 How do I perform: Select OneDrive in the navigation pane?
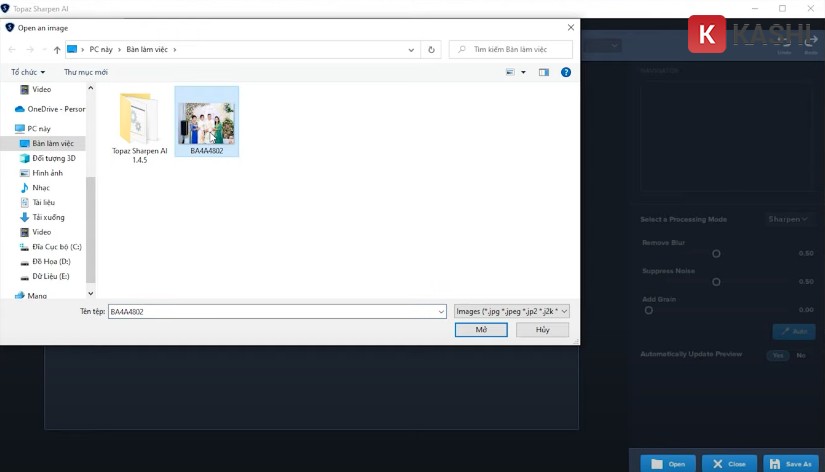pos(55,109)
